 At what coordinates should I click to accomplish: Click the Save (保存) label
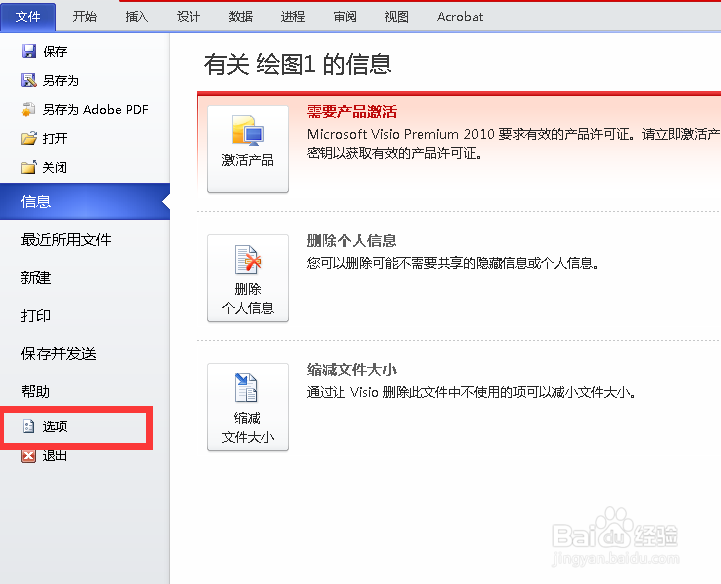(x=55, y=52)
